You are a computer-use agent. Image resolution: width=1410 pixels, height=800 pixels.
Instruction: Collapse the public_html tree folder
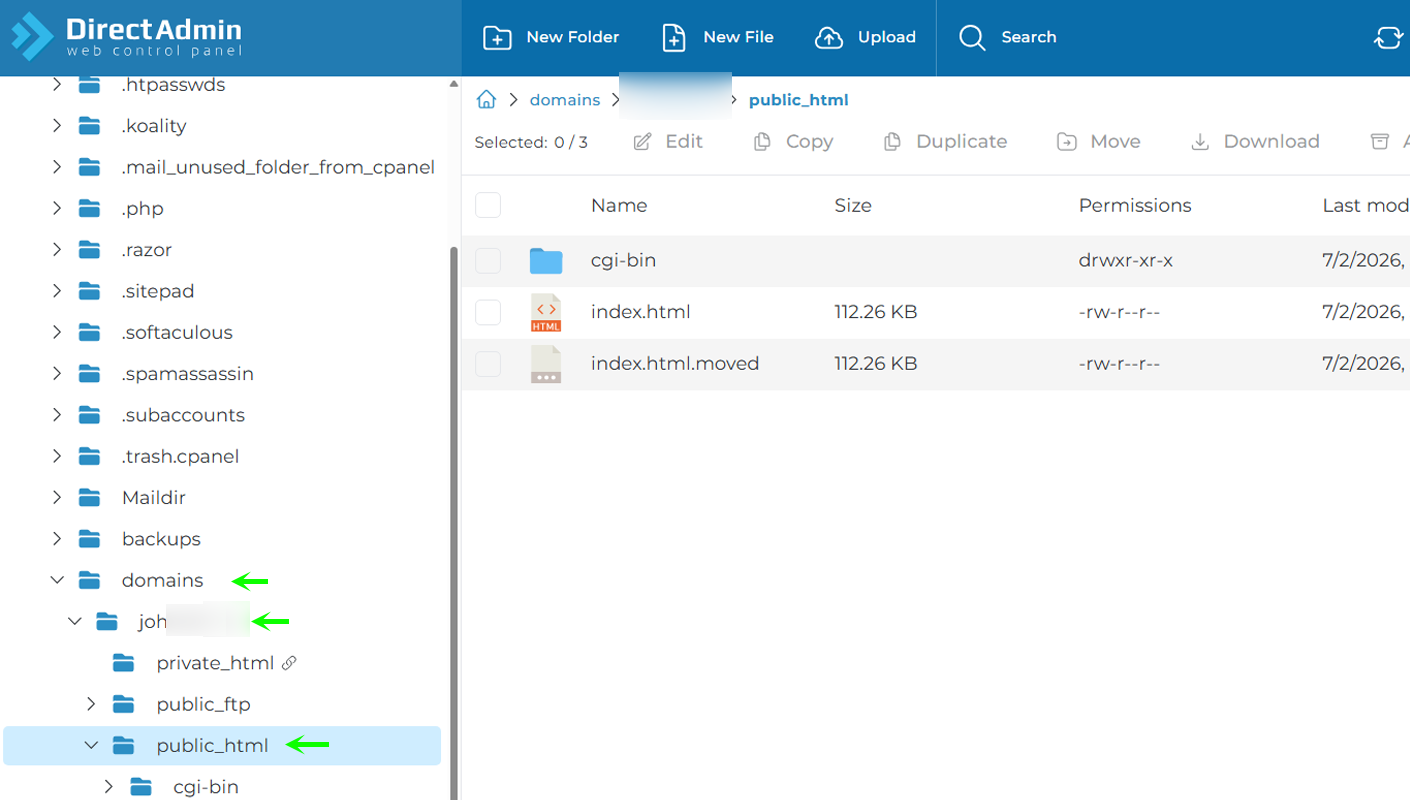click(x=91, y=746)
